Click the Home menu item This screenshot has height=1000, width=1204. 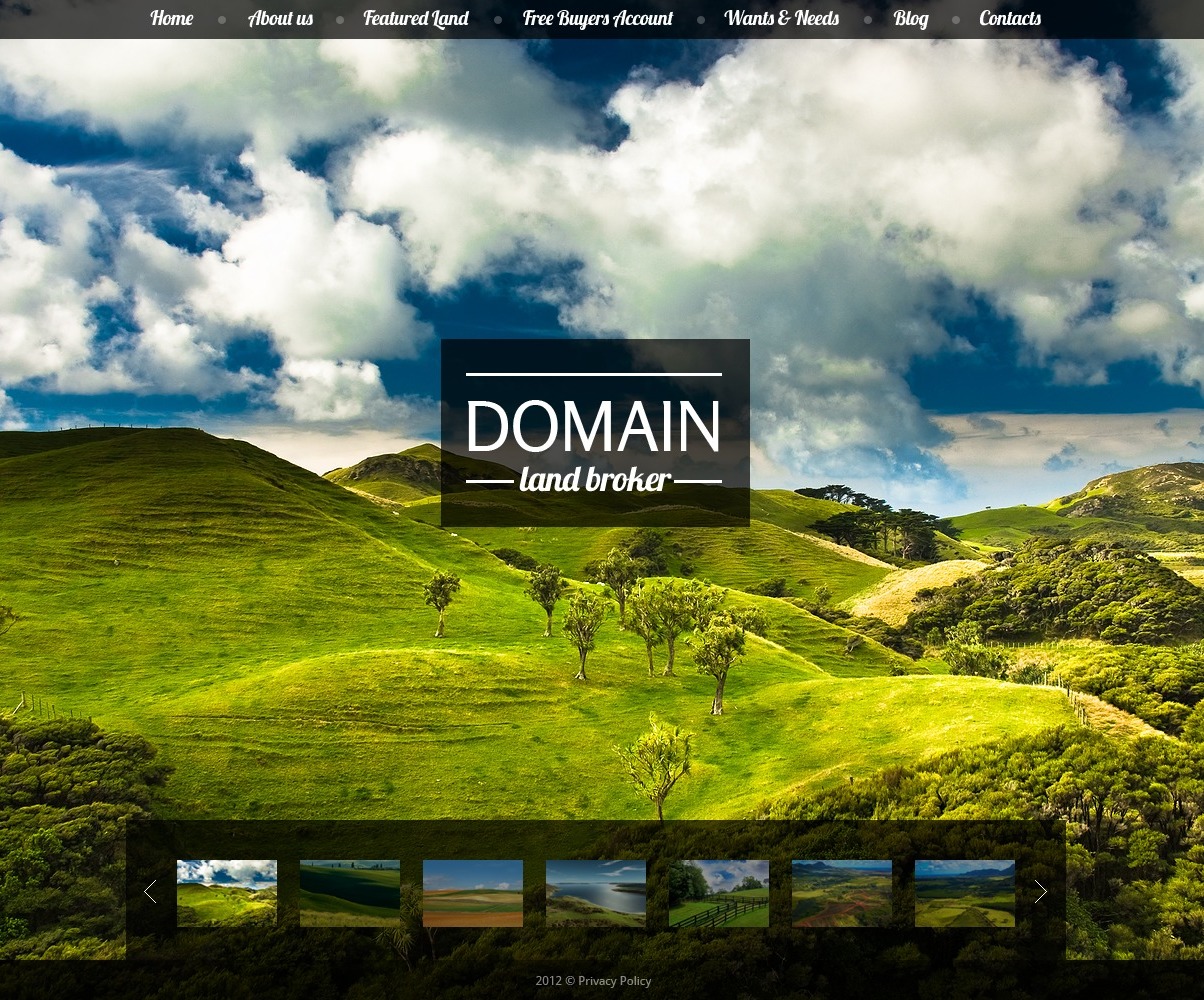pos(171,18)
